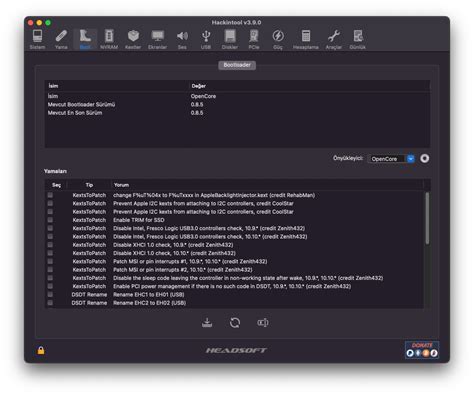Viewport: 474px width, 395px height.
Task: Click the Yorum column header
Action: click(x=267, y=185)
